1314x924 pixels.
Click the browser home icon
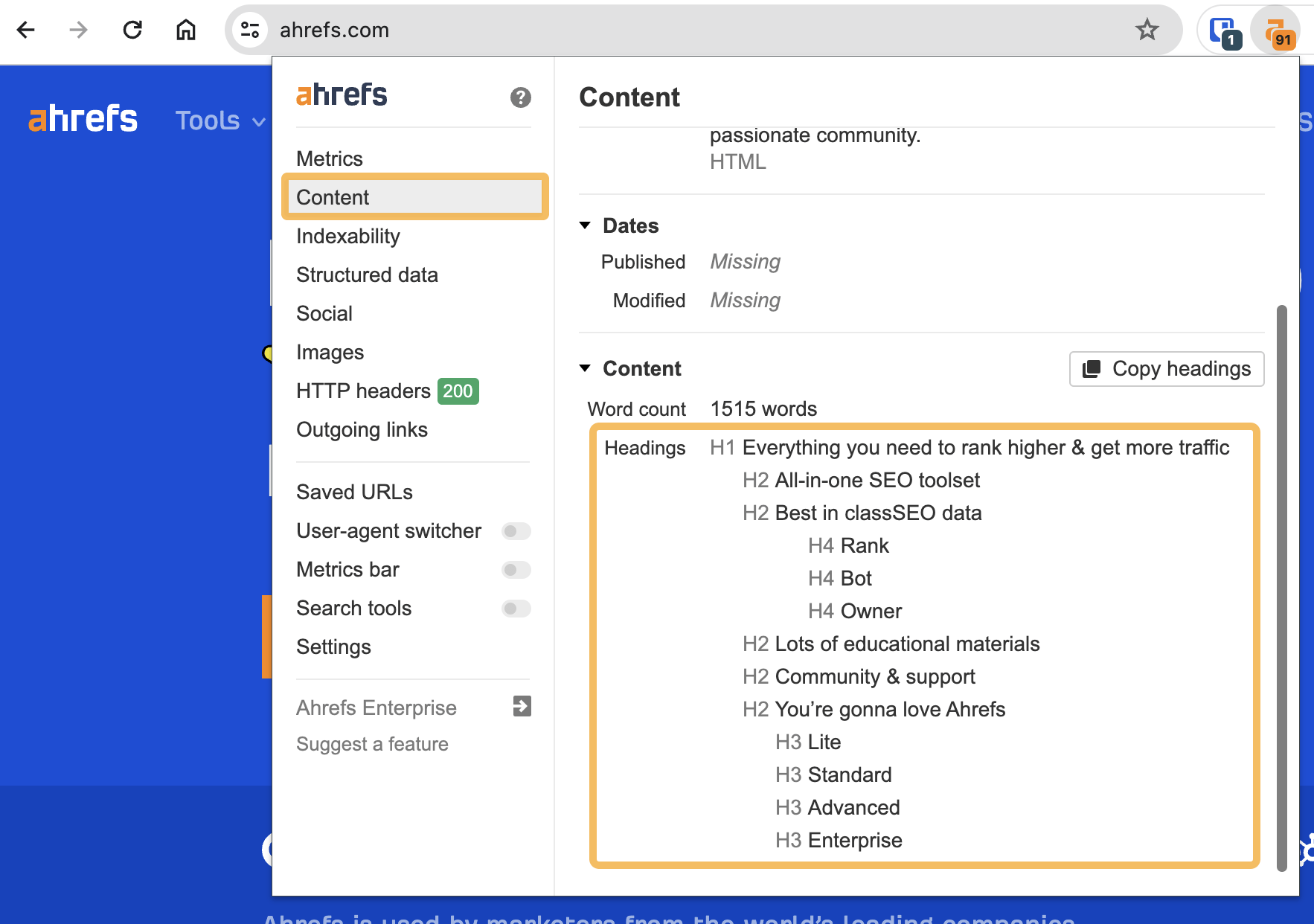point(185,30)
